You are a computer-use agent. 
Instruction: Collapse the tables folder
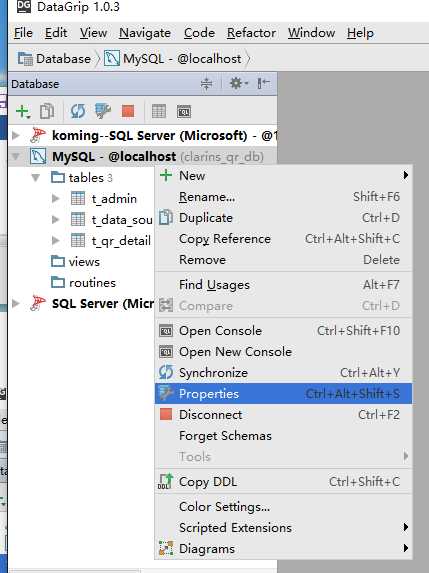[x=35, y=178]
